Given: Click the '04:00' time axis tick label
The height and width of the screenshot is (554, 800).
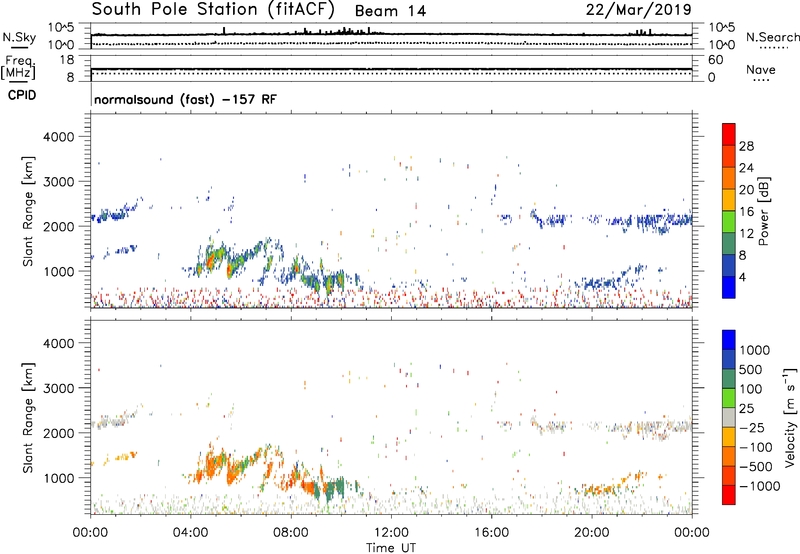Looking at the screenshot, I should 191,533.
